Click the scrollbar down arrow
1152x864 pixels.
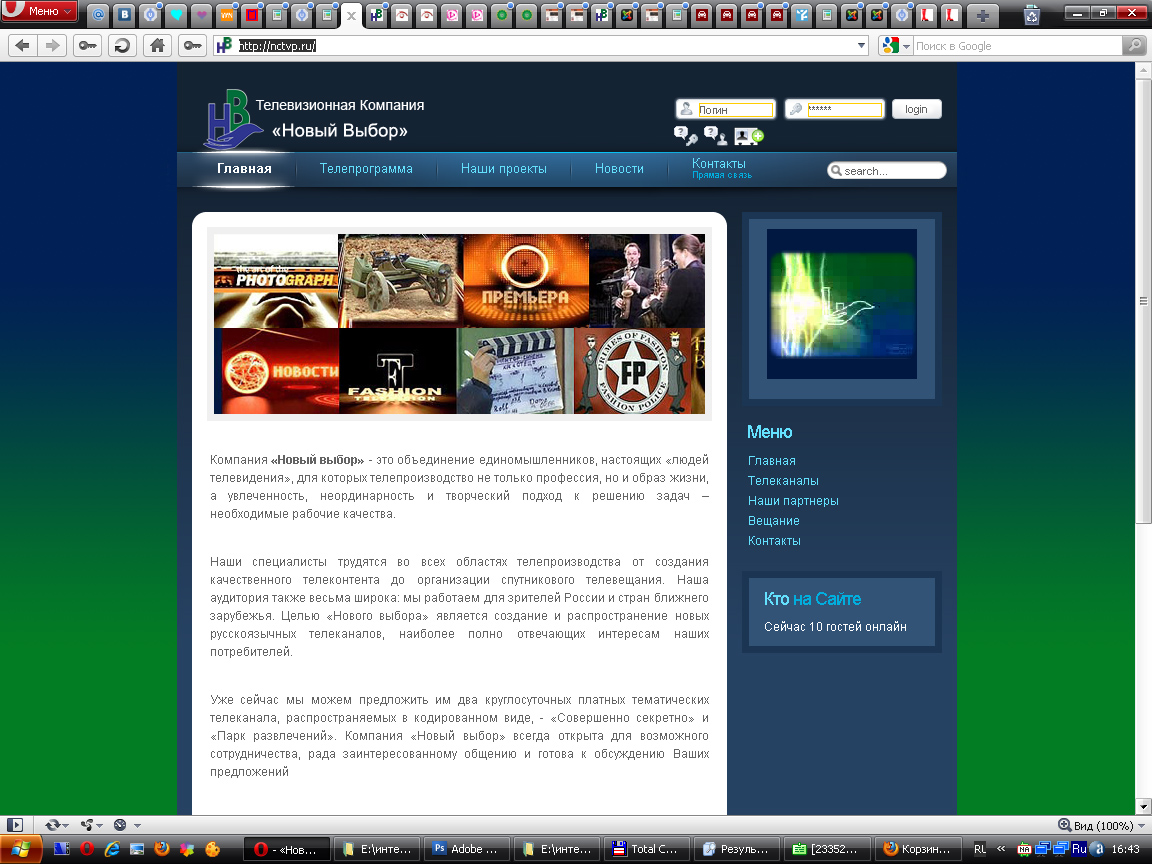[x=1143, y=806]
